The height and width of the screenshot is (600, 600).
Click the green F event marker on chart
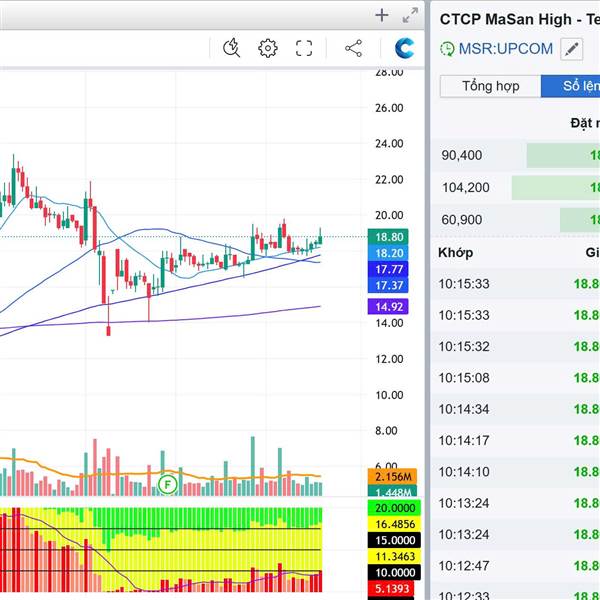(x=167, y=485)
